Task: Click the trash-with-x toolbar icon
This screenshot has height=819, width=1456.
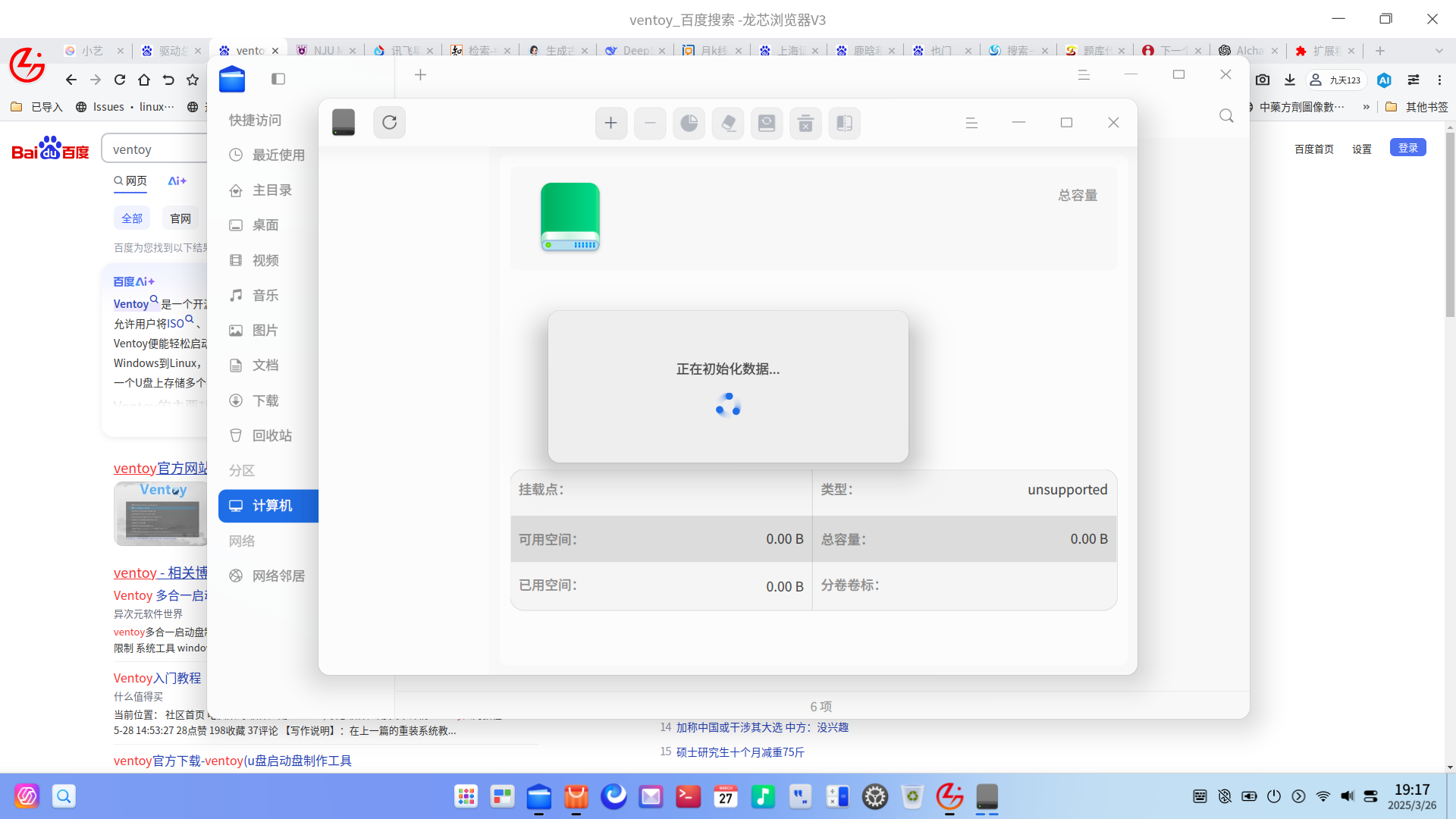Action: click(x=805, y=123)
